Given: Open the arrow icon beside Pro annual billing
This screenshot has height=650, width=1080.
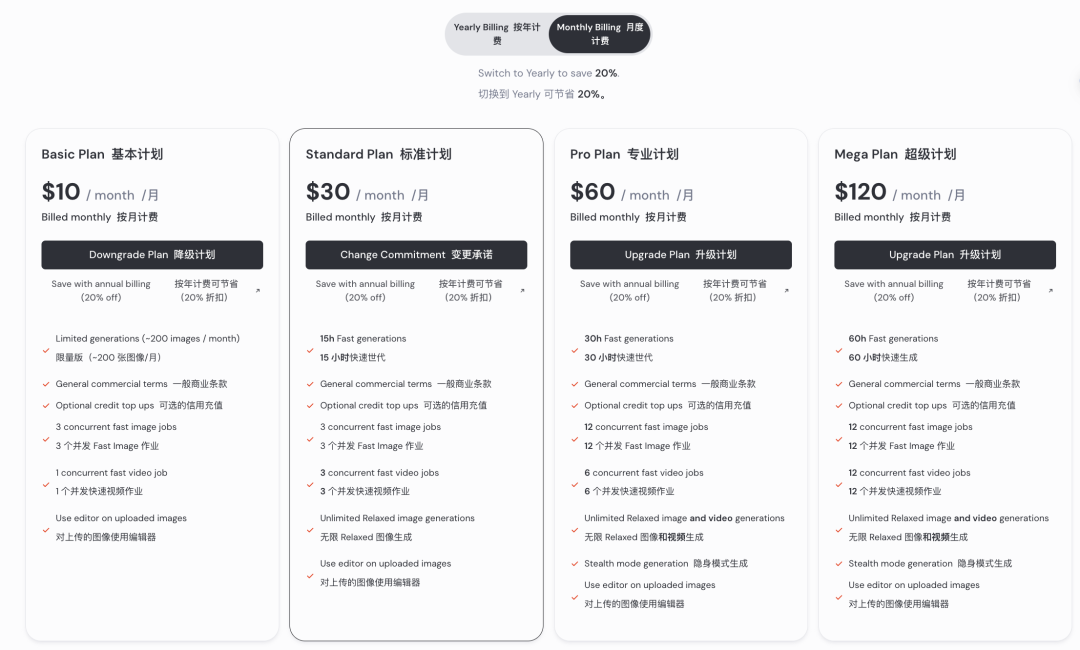Looking at the screenshot, I should tap(787, 291).
